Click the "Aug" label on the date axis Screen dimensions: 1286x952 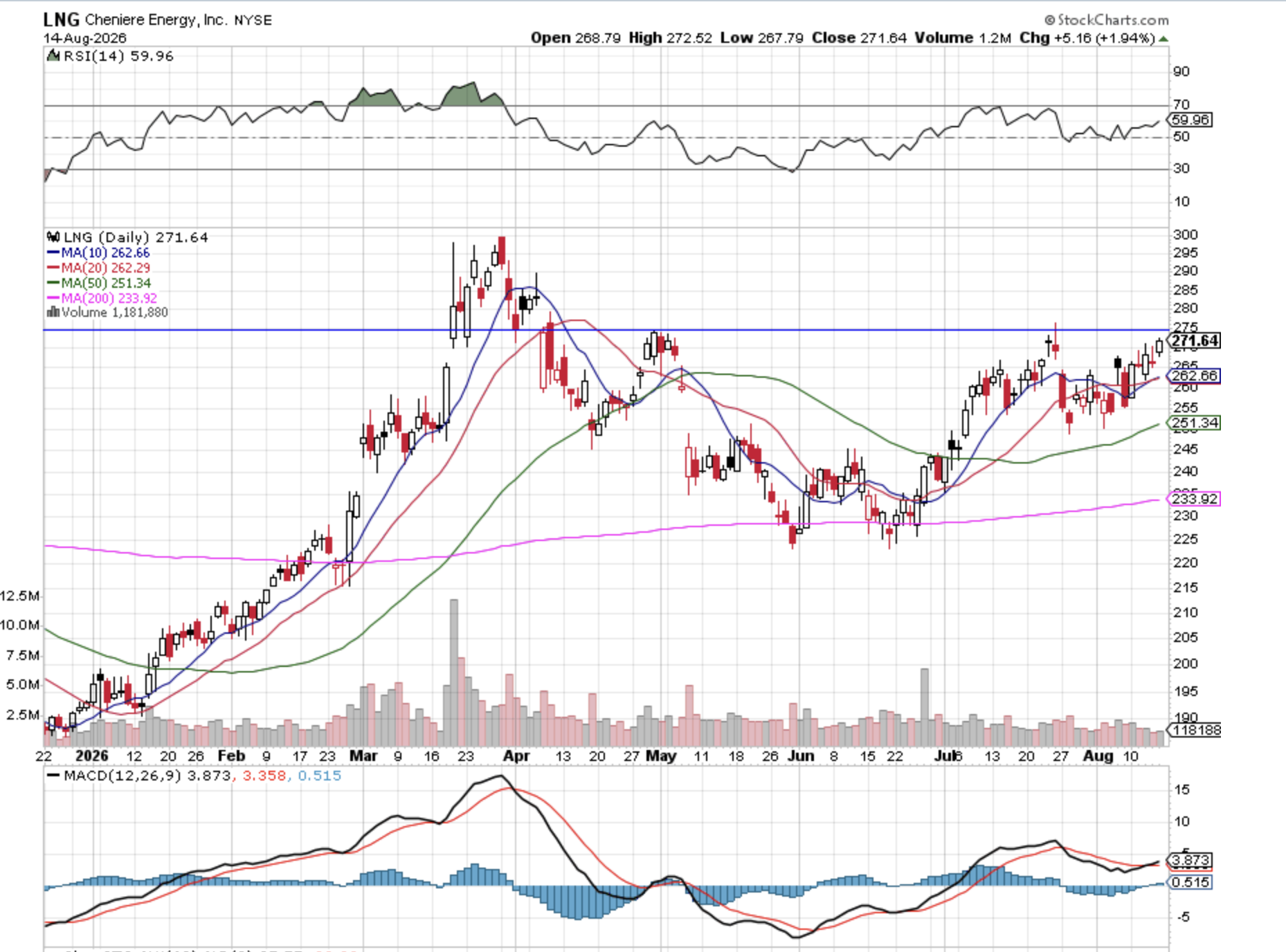pyautogui.click(x=1098, y=756)
